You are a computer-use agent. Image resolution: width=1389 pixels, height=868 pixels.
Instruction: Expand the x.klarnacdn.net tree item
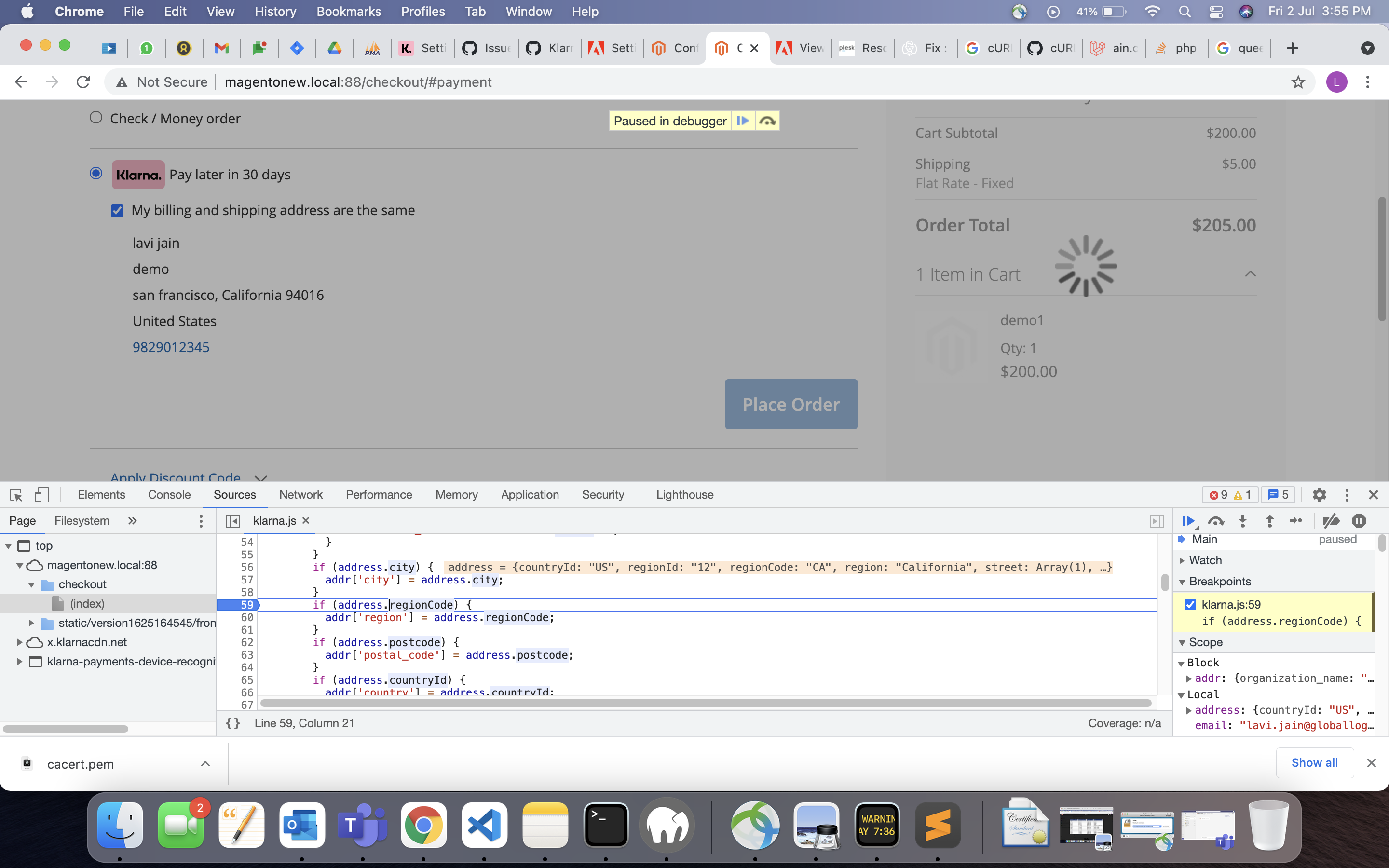[x=19, y=642]
